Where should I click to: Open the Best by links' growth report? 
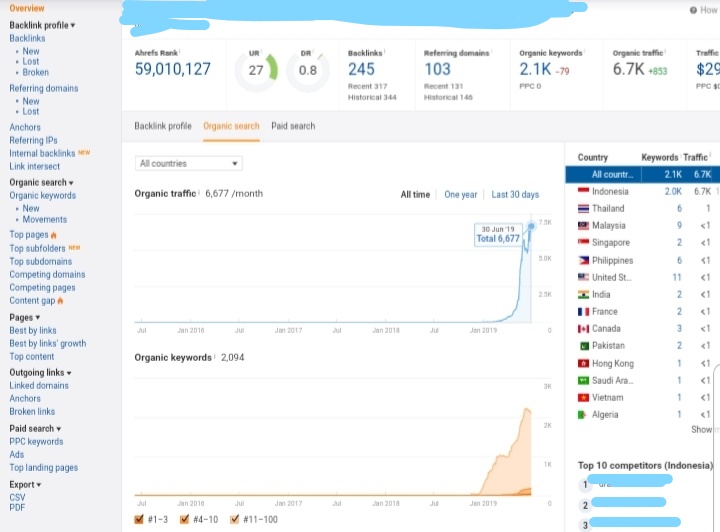[x=48, y=343]
